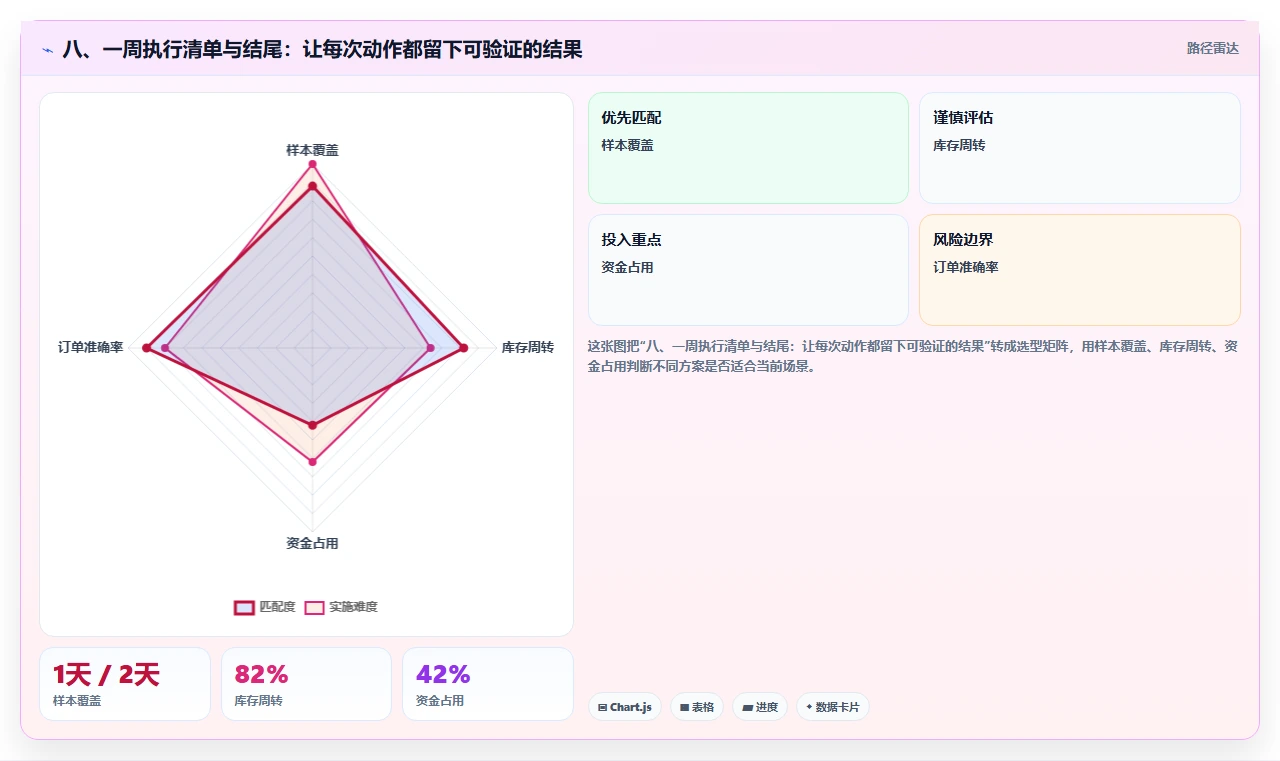Click the 1天 / 2天 stat card
Image resolution: width=1280 pixels, height=761 pixels.
pyautogui.click(x=125, y=684)
